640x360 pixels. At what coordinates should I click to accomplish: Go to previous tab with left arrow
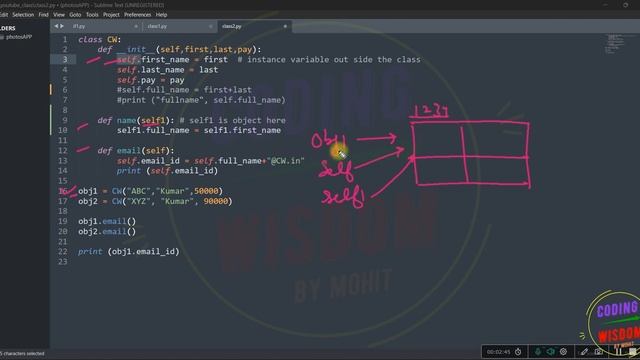(56, 26)
